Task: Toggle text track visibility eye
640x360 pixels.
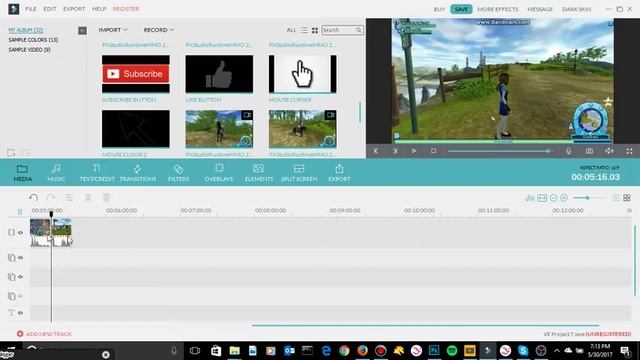Action: tap(20, 313)
